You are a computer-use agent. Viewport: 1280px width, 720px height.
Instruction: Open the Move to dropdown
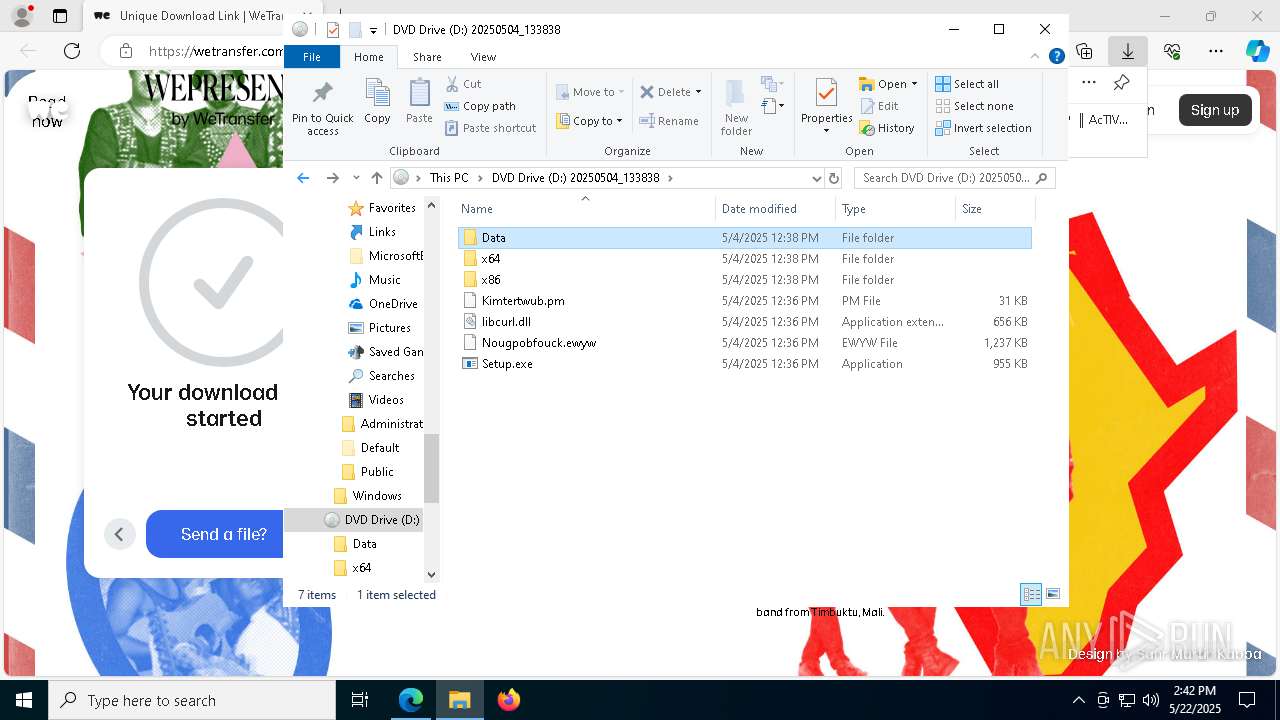coord(590,92)
